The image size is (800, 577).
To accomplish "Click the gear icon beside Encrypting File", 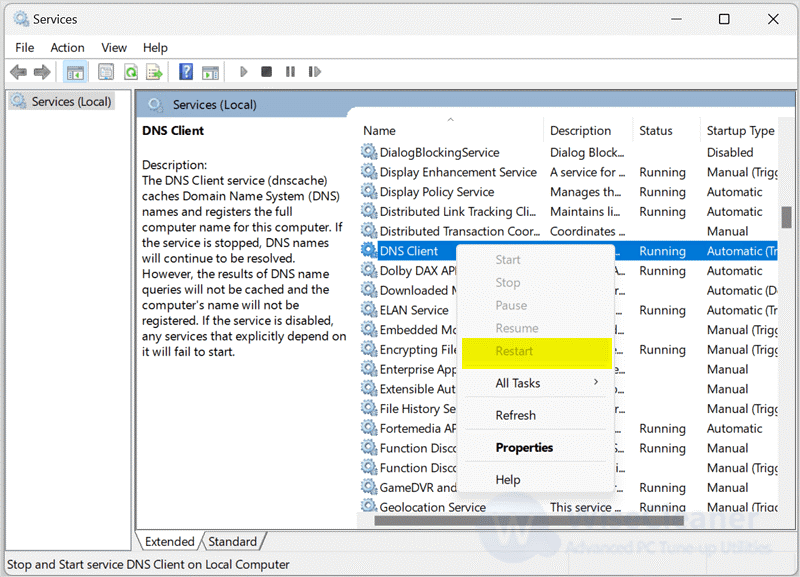I will pyautogui.click(x=368, y=349).
